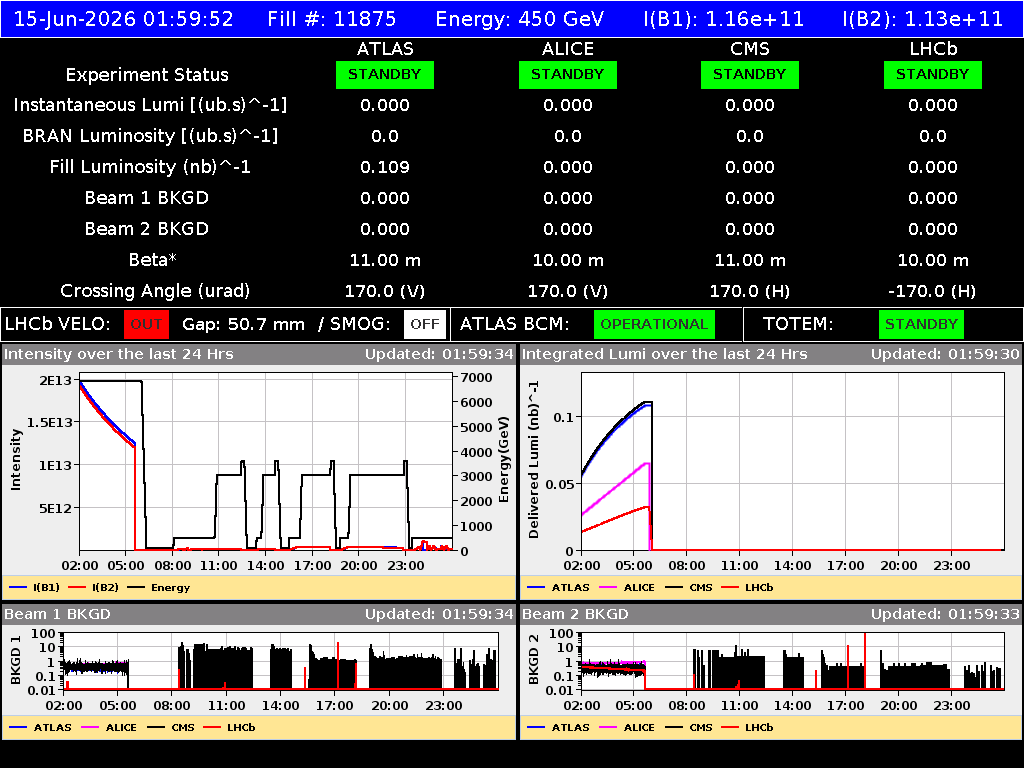The height and width of the screenshot is (768, 1024).
Task: Click the Experiment Status row label
Action: [147, 75]
